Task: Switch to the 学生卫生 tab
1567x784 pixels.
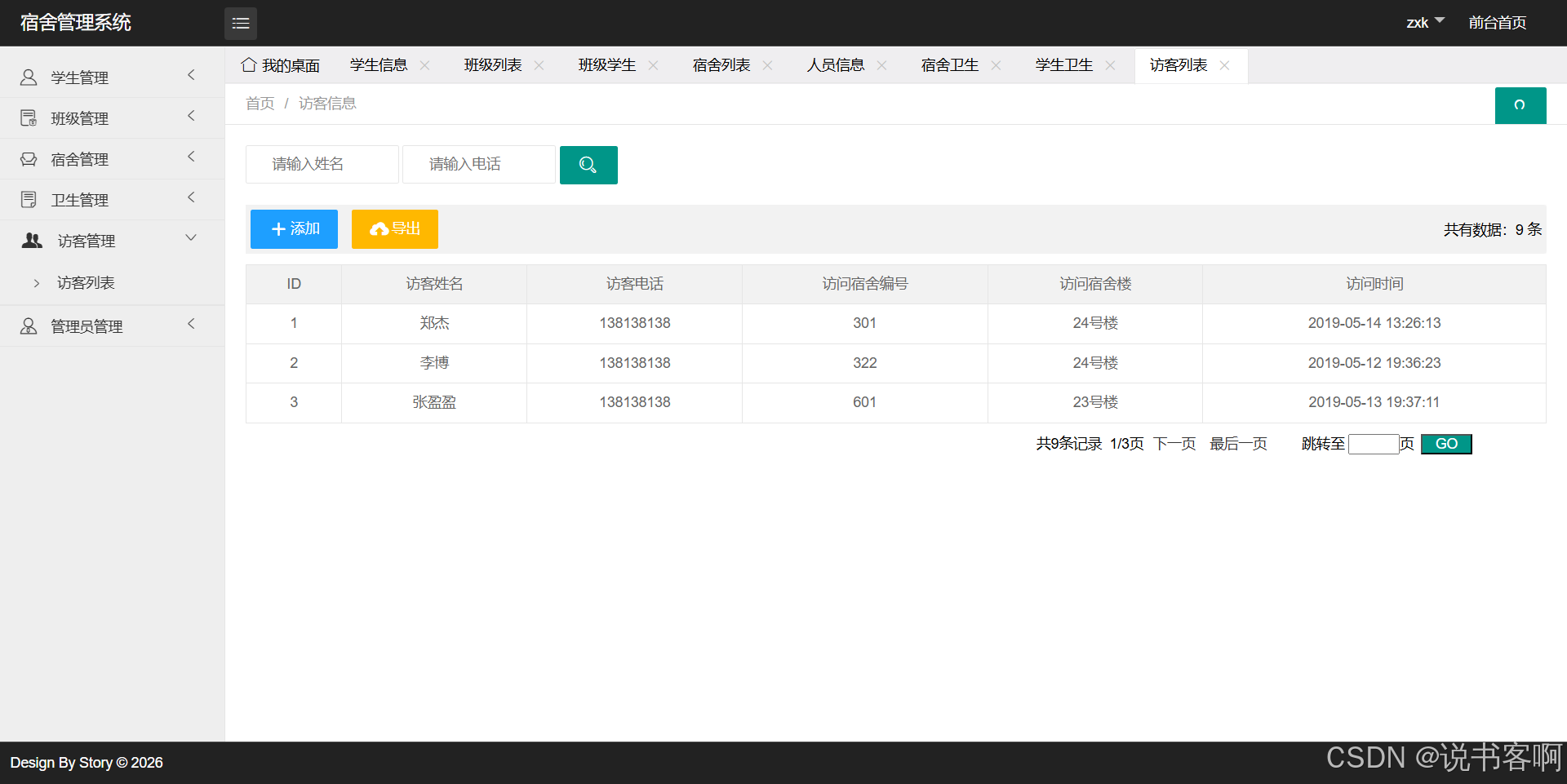Action: 1064,65
